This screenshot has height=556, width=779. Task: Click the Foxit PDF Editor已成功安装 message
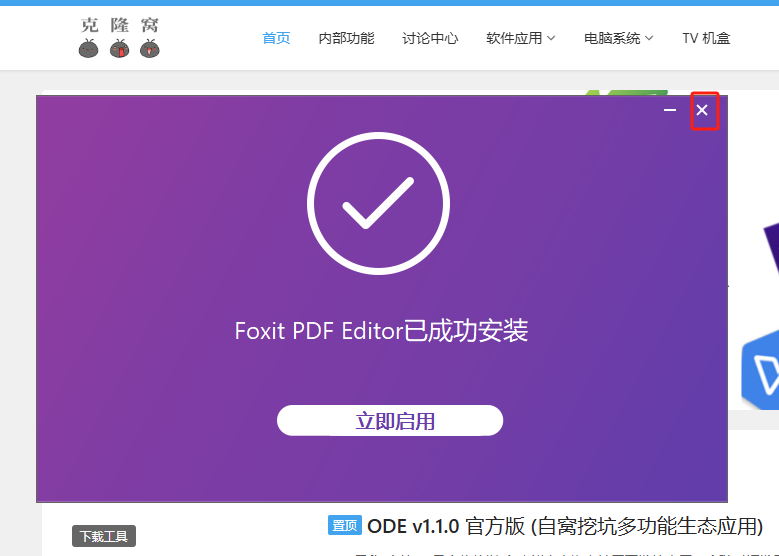click(x=381, y=331)
